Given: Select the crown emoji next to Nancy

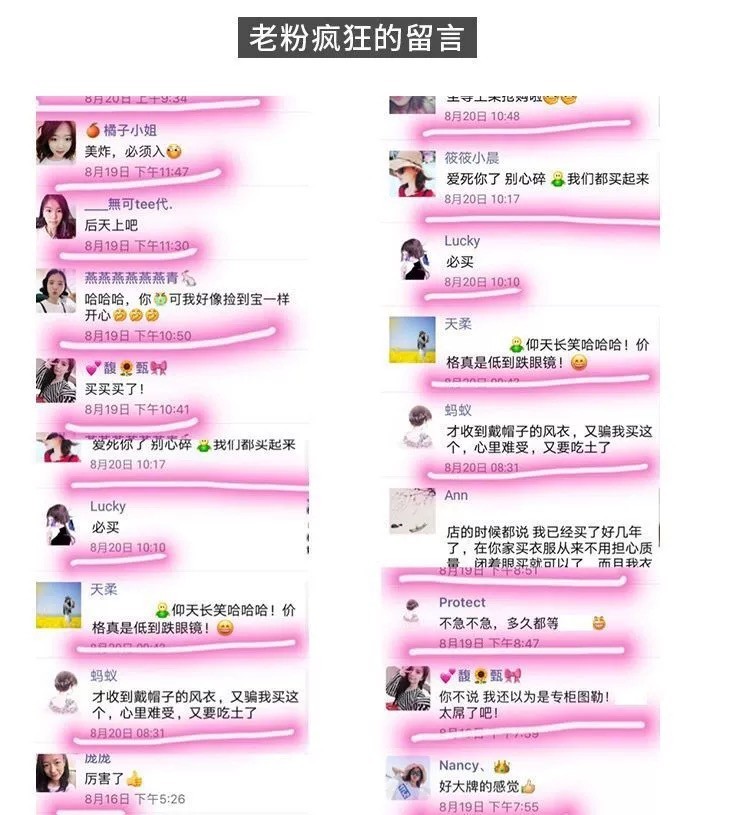Looking at the screenshot, I should pos(502,766).
